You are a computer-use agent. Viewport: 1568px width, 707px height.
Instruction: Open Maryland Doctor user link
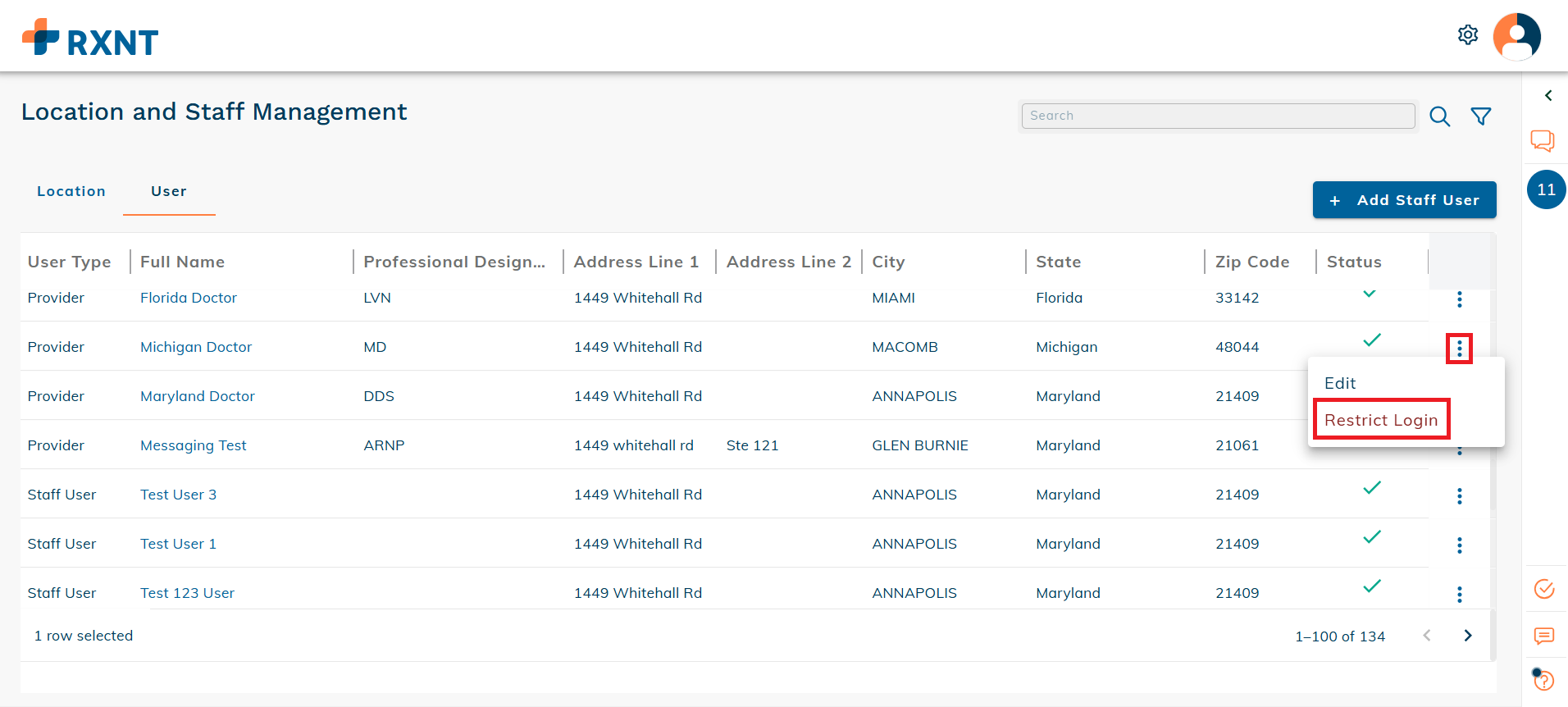point(198,396)
